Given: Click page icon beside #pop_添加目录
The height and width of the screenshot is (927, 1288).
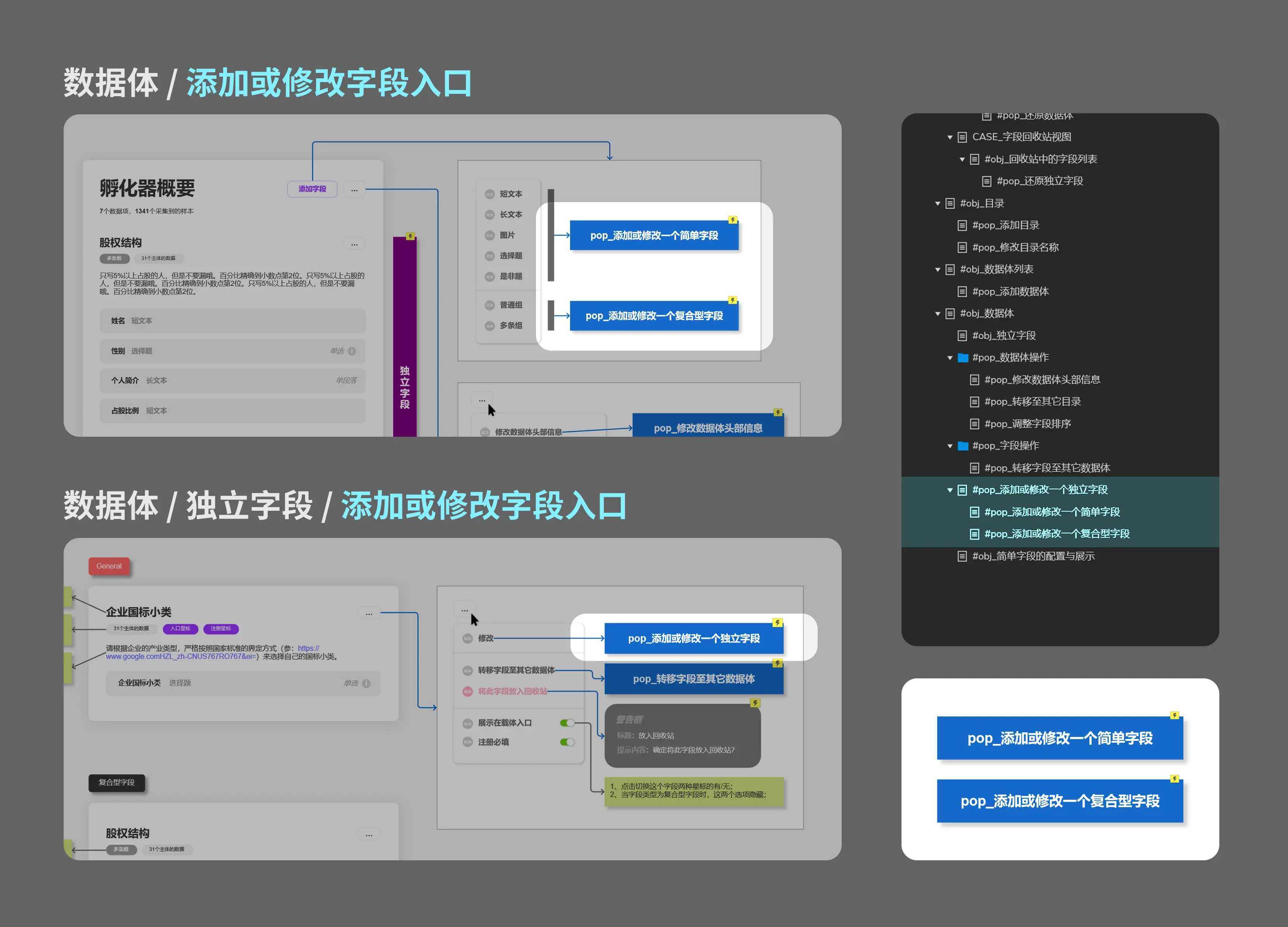Looking at the screenshot, I should (x=962, y=225).
